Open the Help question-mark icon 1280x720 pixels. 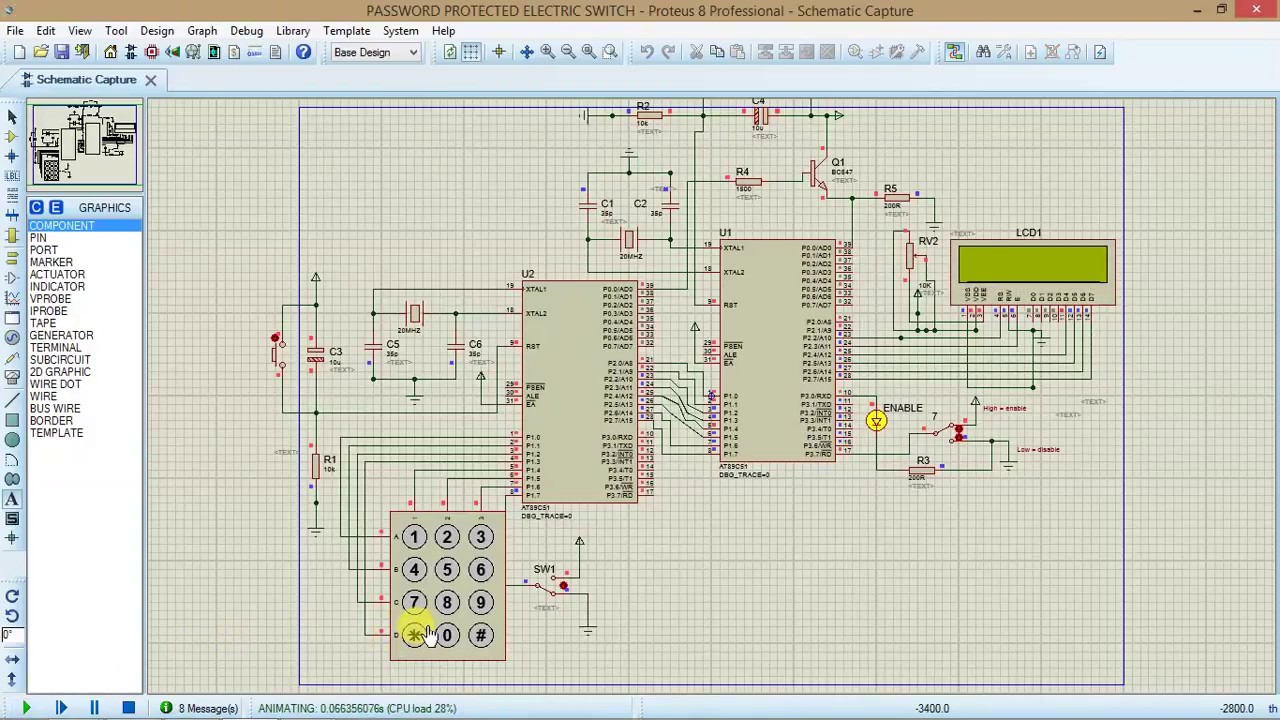point(303,52)
